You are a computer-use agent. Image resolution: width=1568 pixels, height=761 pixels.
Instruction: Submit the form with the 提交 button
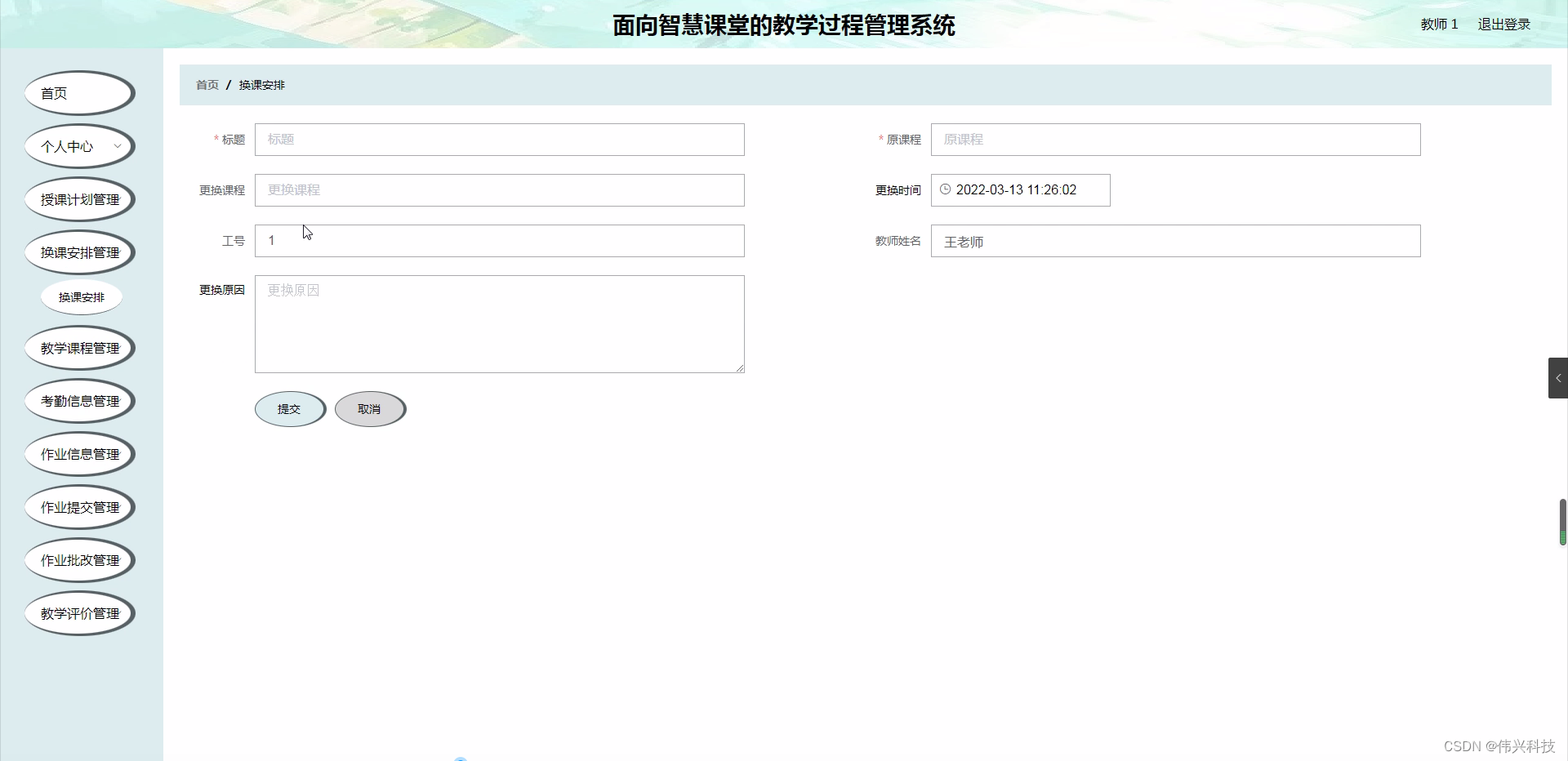pyautogui.click(x=290, y=409)
